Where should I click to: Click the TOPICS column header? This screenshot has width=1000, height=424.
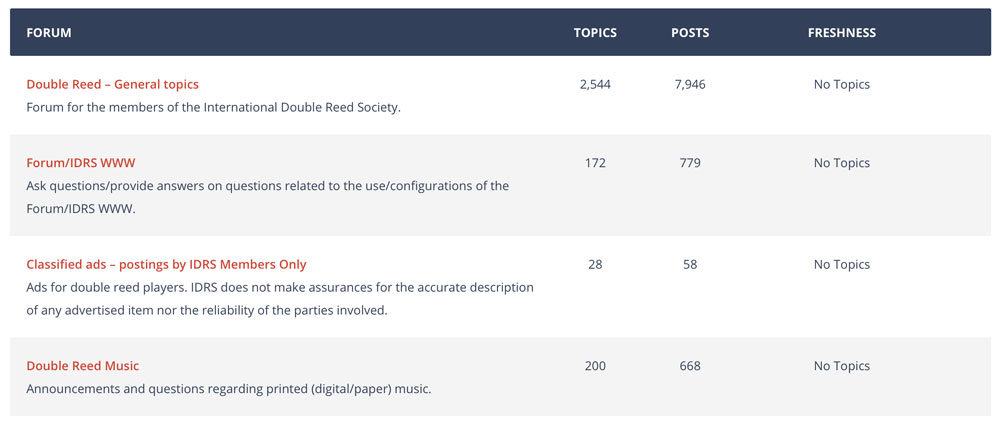pos(595,33)
